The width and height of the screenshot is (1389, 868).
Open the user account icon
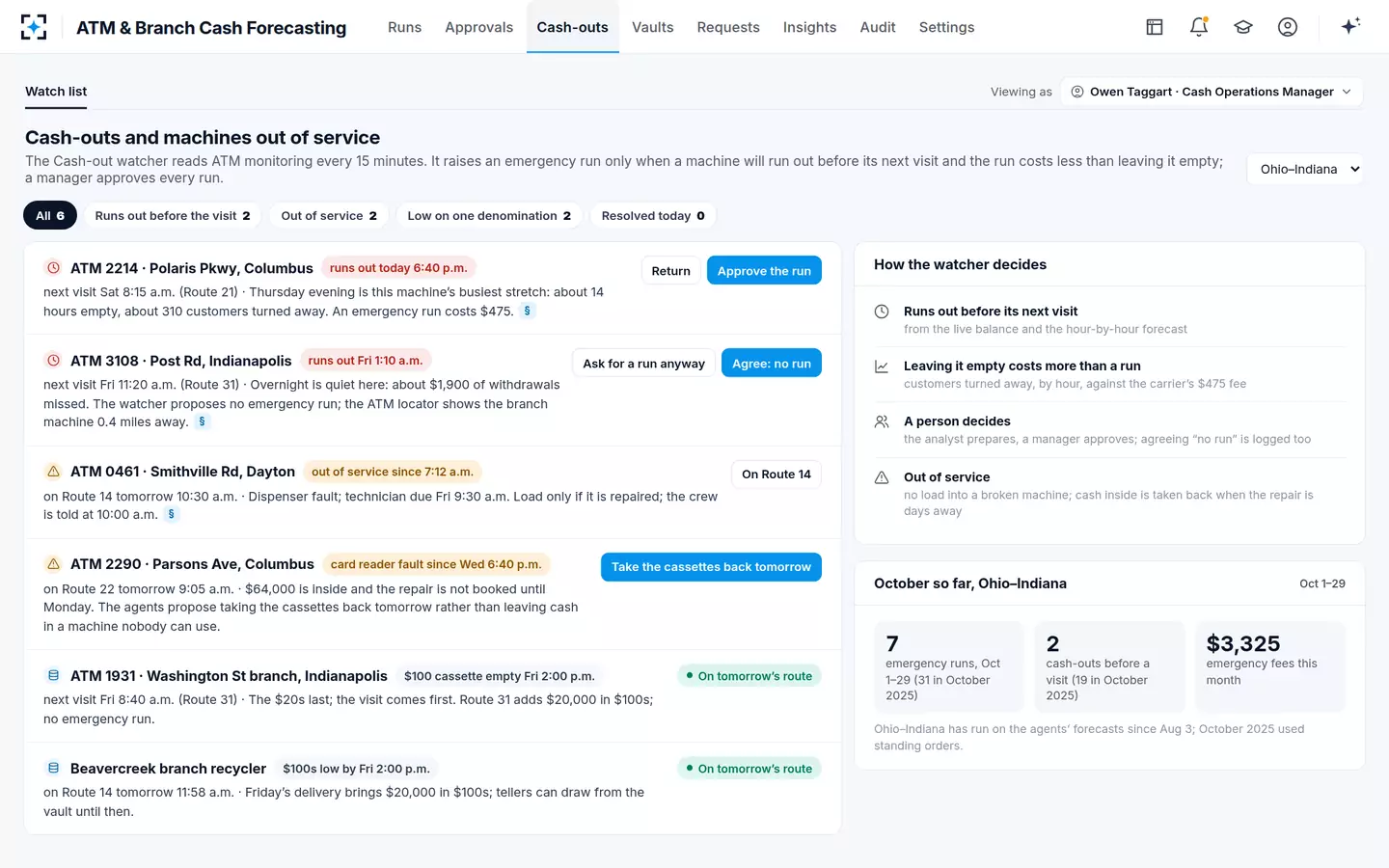pyautogui.click(x=1288, y=27)
